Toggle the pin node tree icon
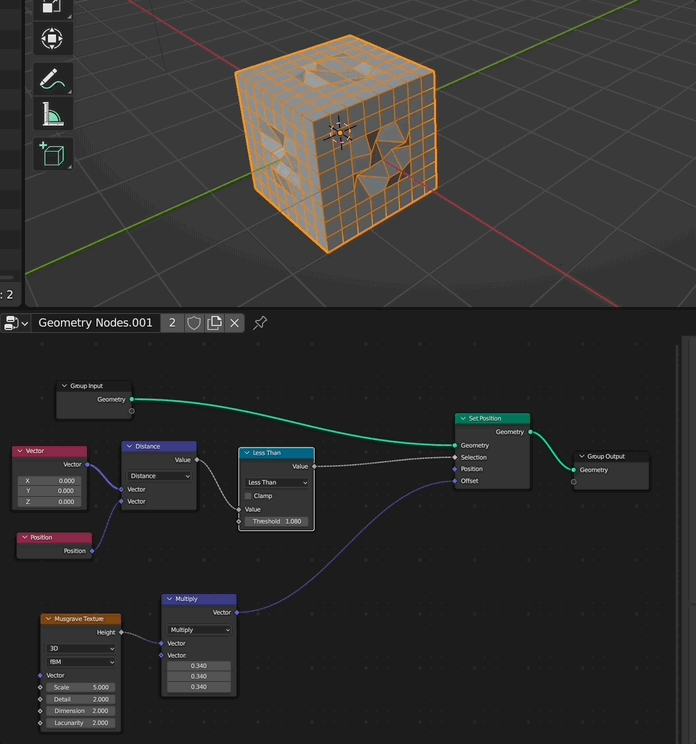The image size is (696, 744). [260, 323]
